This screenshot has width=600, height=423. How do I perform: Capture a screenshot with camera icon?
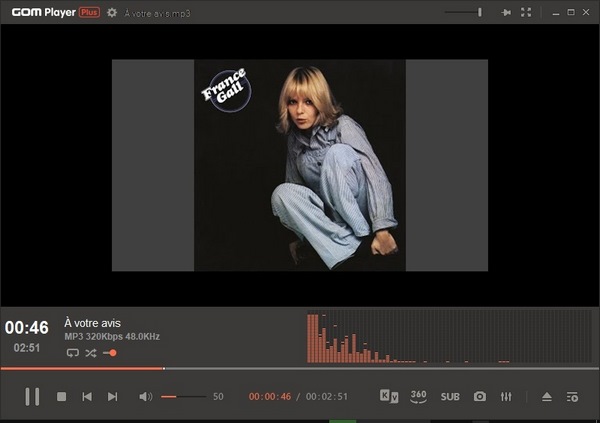(480, 397)
